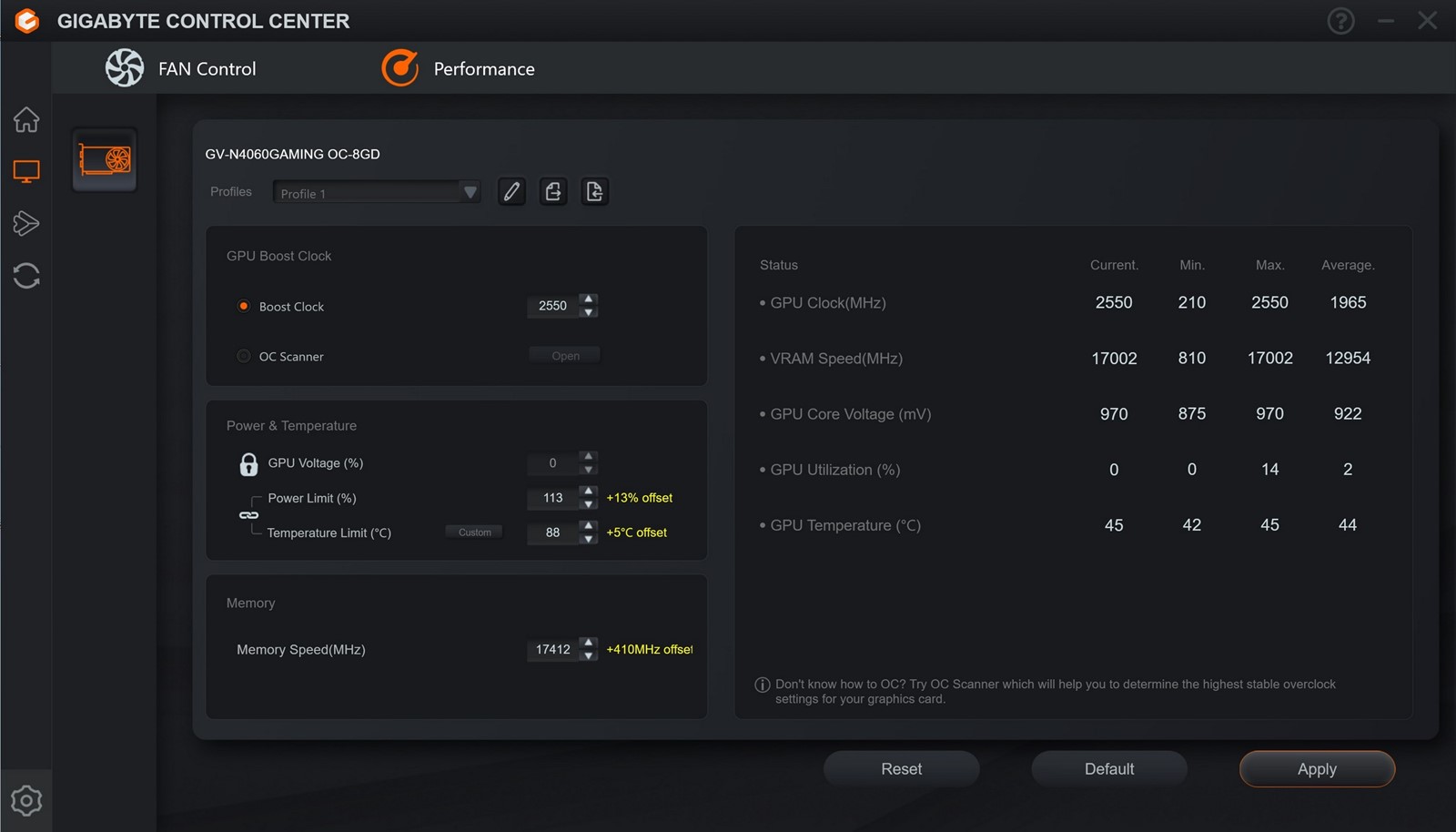
Task: Click the VRAM Speed average 12954
Action: click(x=1348, y=358)
